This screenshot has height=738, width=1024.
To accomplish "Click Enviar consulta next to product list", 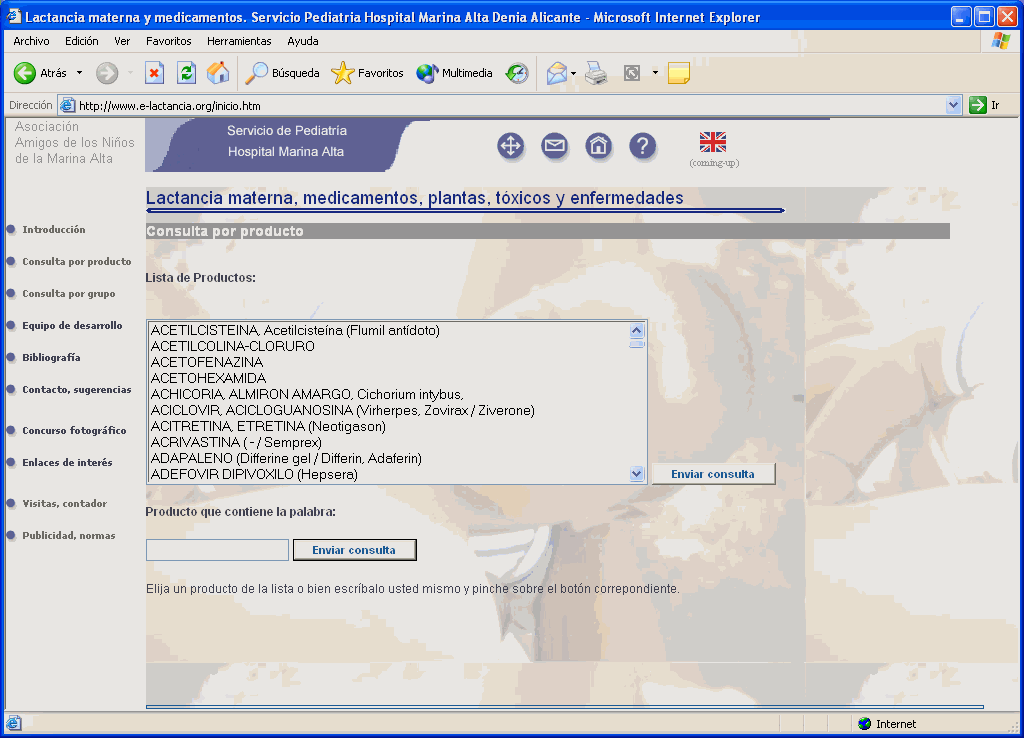I will (x=713, y=474).
